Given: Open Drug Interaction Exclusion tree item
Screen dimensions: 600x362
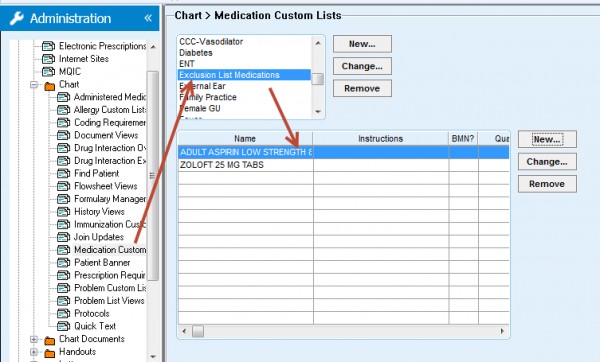Looking at the screenshot, I should pos(109,161).
